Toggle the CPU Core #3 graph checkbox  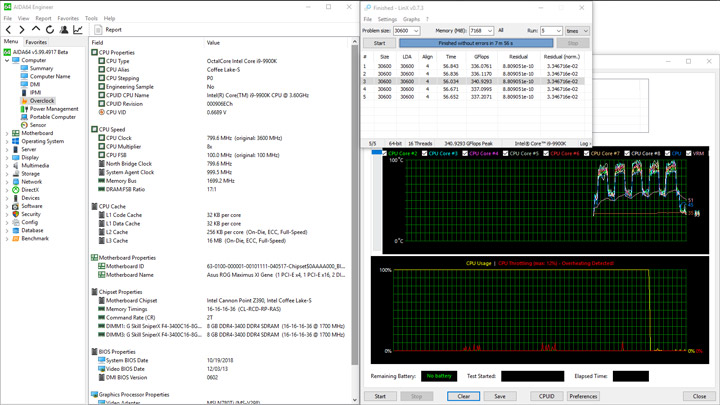click(x=426, y=154)
